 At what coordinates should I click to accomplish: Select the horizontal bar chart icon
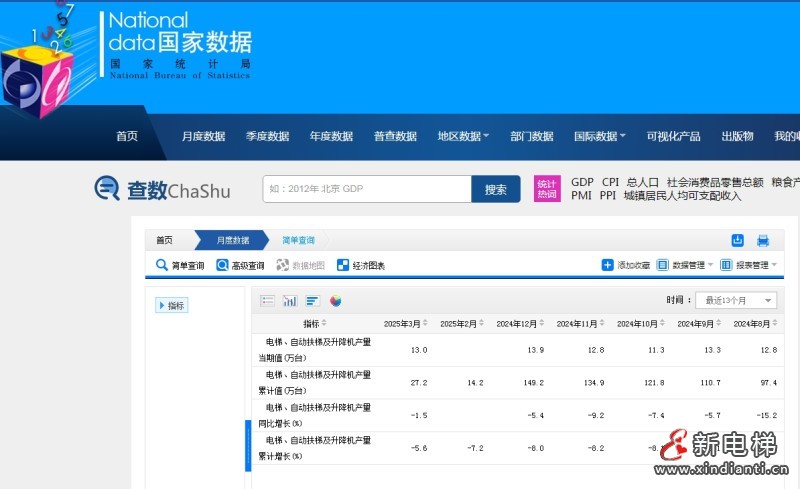tap(312, 300)
